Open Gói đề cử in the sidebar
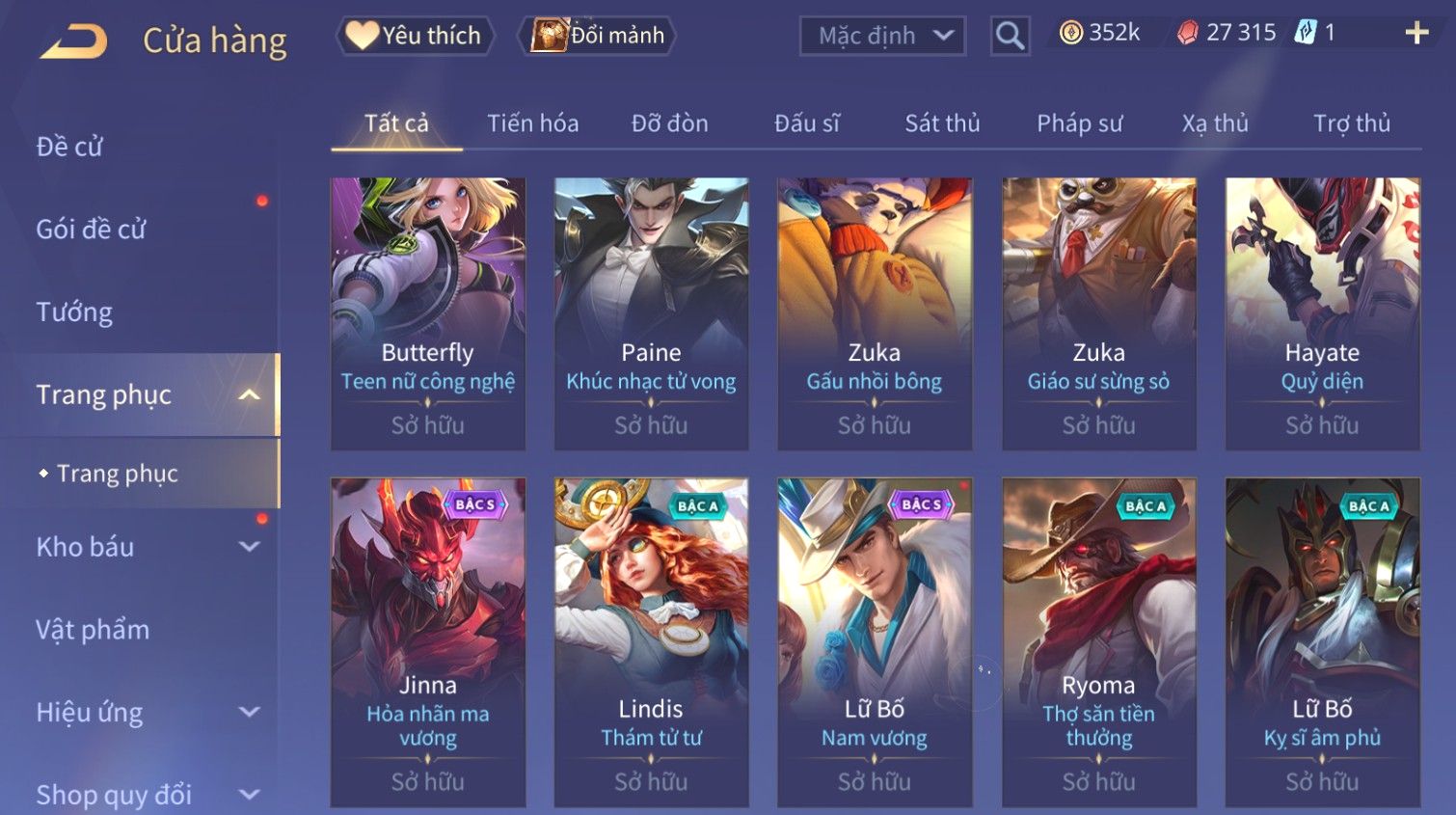The width and height of the screenshot is (1456, 815). point(91,230)
